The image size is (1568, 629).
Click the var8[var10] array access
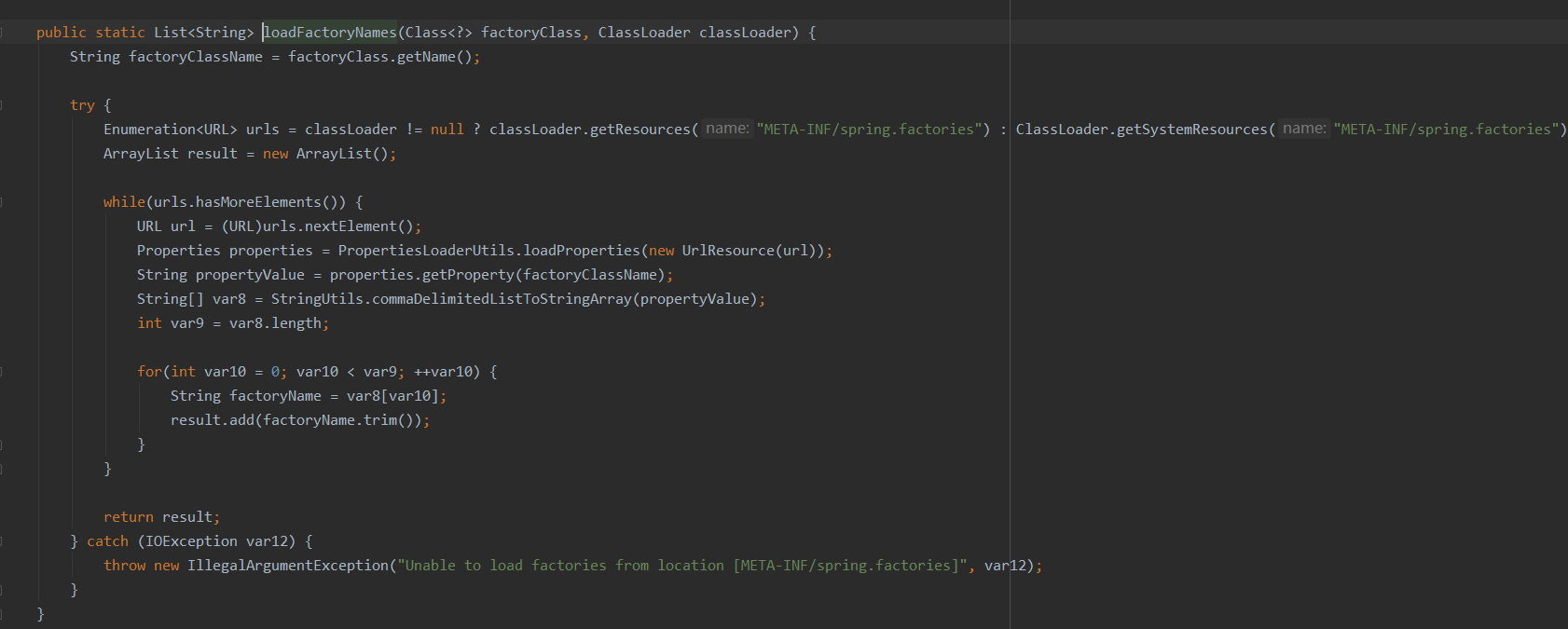tap(392, 396)
